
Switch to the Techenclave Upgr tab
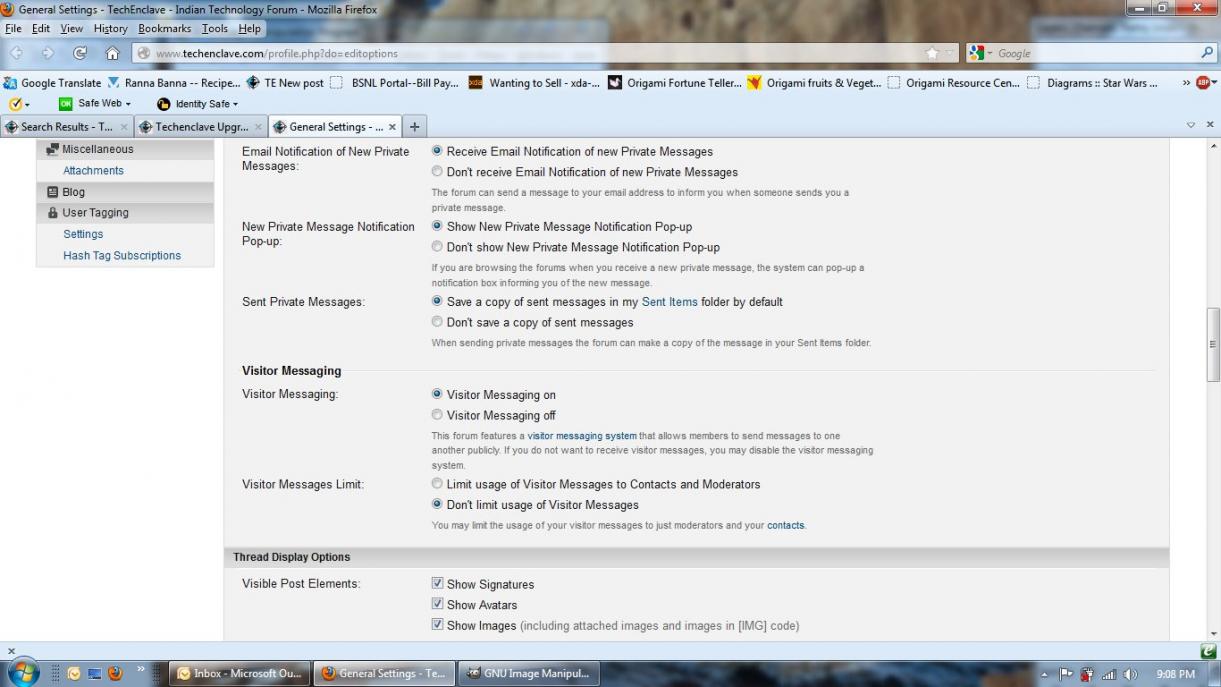pos(201,127)
